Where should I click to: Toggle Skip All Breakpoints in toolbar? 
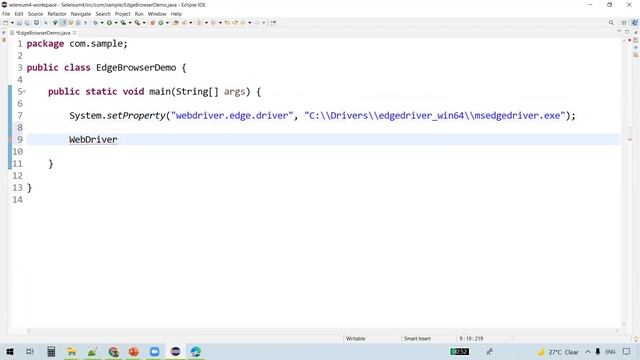[46, 23]
